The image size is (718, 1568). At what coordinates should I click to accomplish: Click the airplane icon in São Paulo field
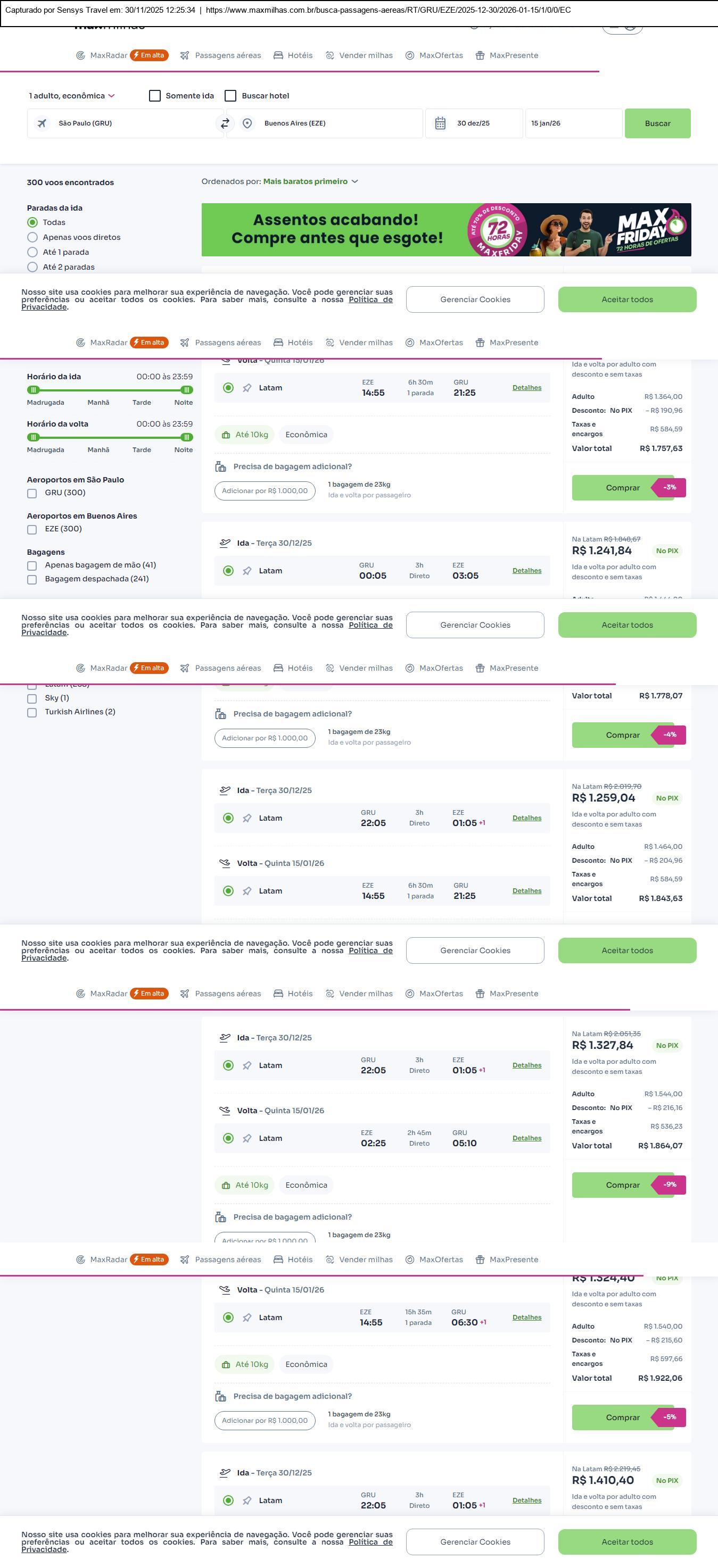tap(42, 123)
